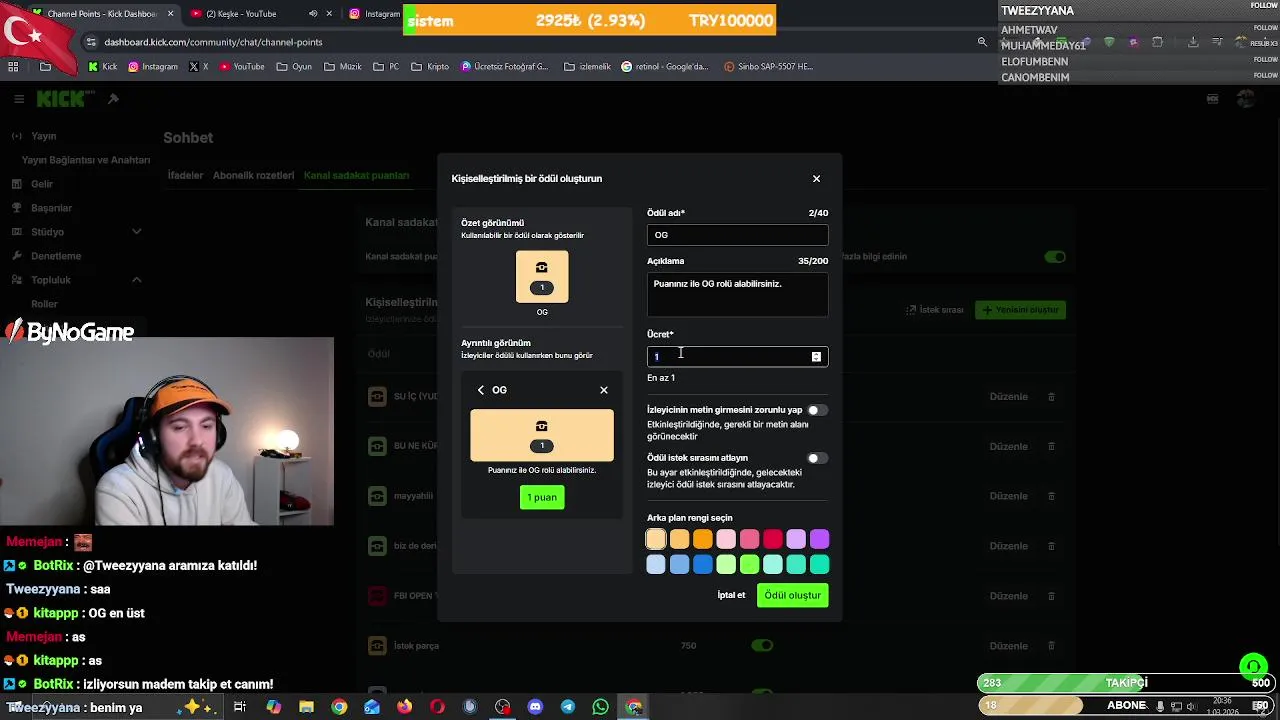Mute the YouTube tab audio icon
Screen dimensions: 1280x720
click(313, 14)
